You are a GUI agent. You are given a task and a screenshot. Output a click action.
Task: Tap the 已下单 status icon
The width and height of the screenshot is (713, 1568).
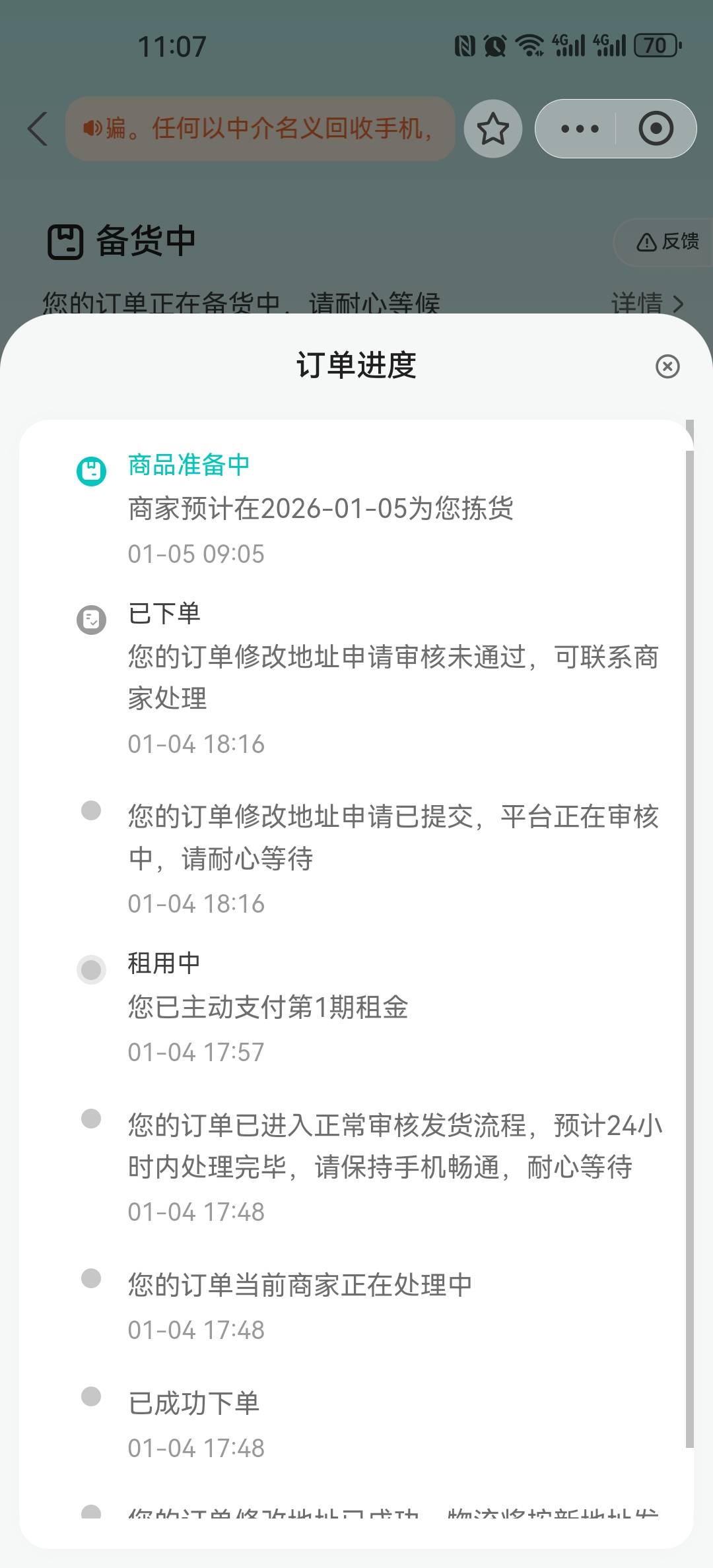point(91,620)
